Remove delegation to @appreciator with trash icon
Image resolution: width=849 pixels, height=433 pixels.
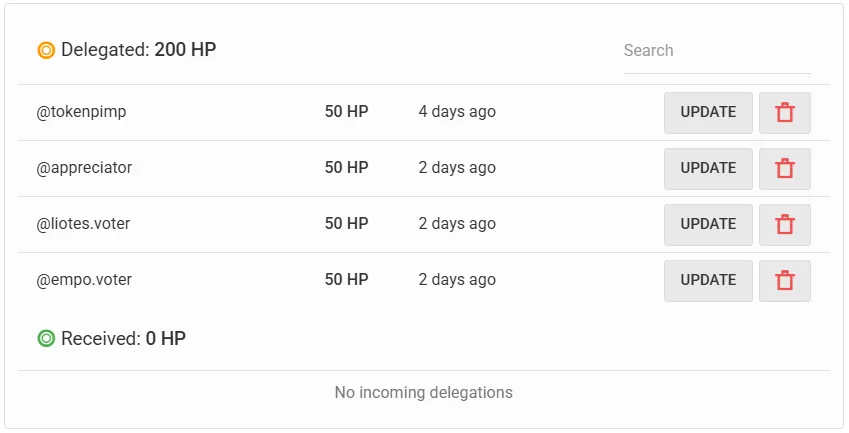tap(785, 169)
